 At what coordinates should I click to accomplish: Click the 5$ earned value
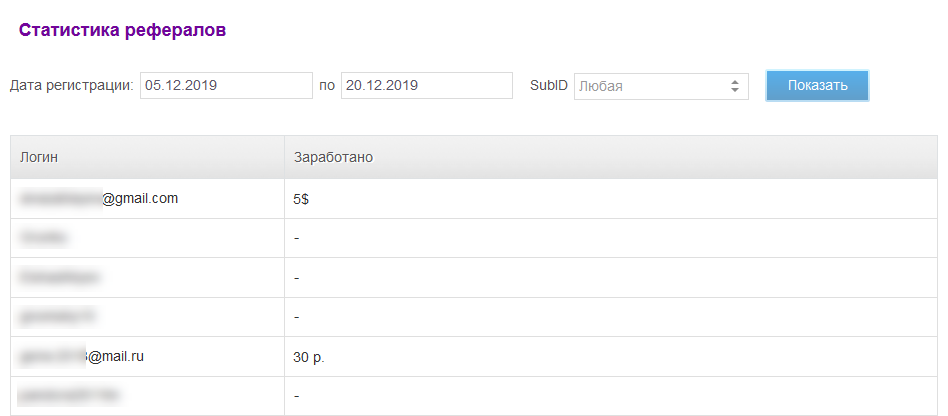pyautogui.click(x=301, y=199)
